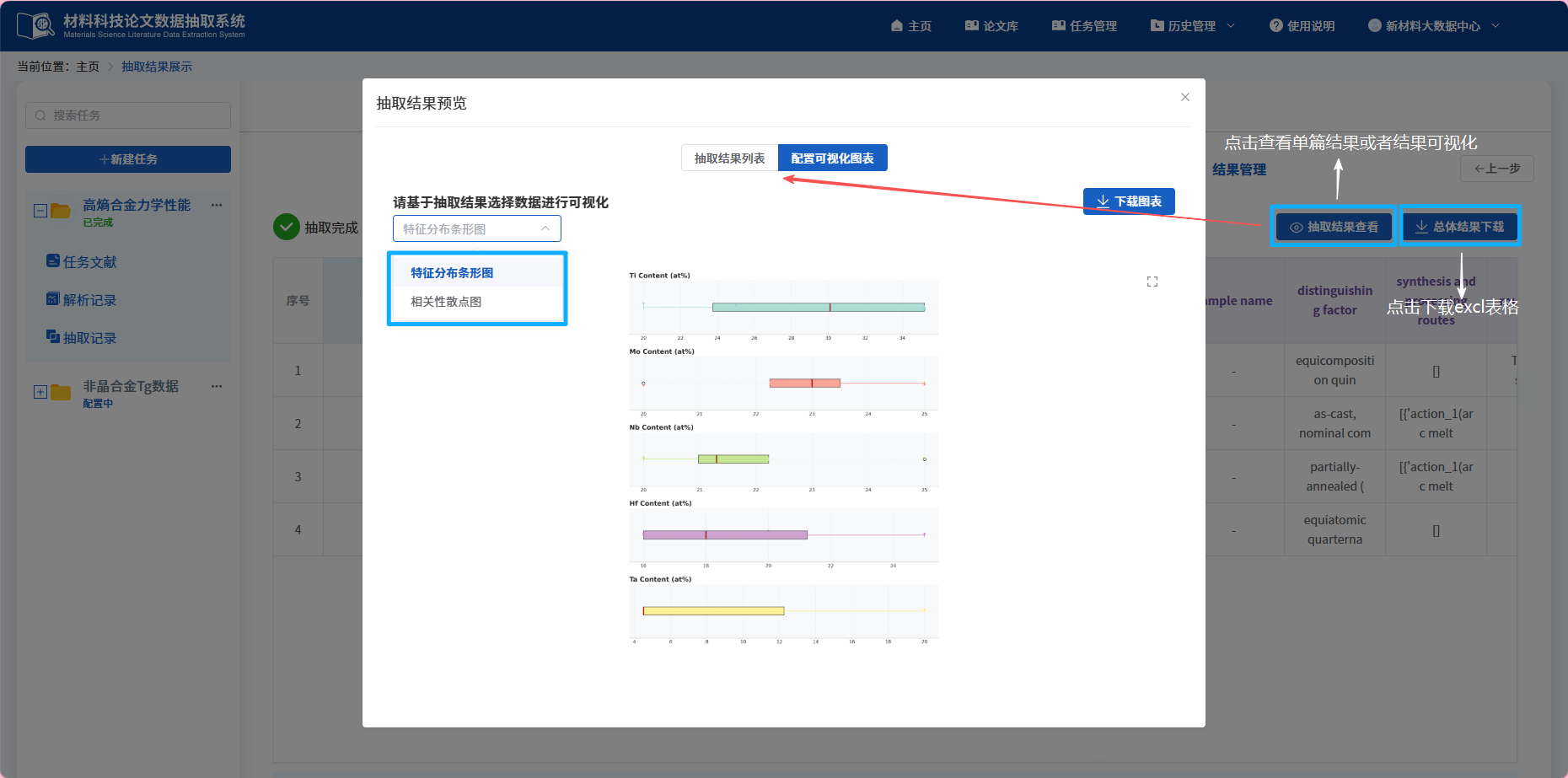1568x778 pixels.
Task: Open 解析记录 from the sidebar icon
Action: [53, 299]
